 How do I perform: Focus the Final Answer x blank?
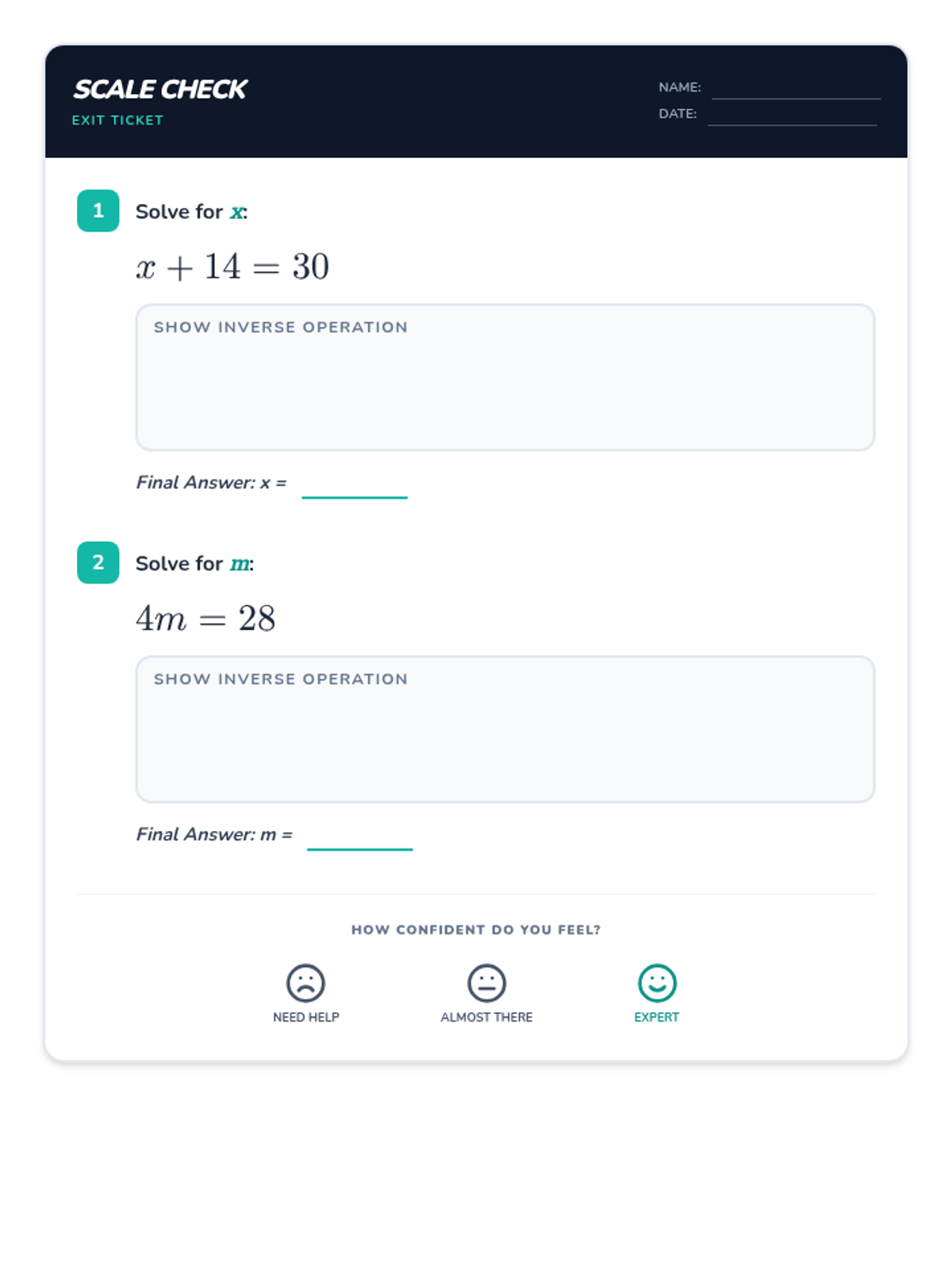tap(355, 486)
